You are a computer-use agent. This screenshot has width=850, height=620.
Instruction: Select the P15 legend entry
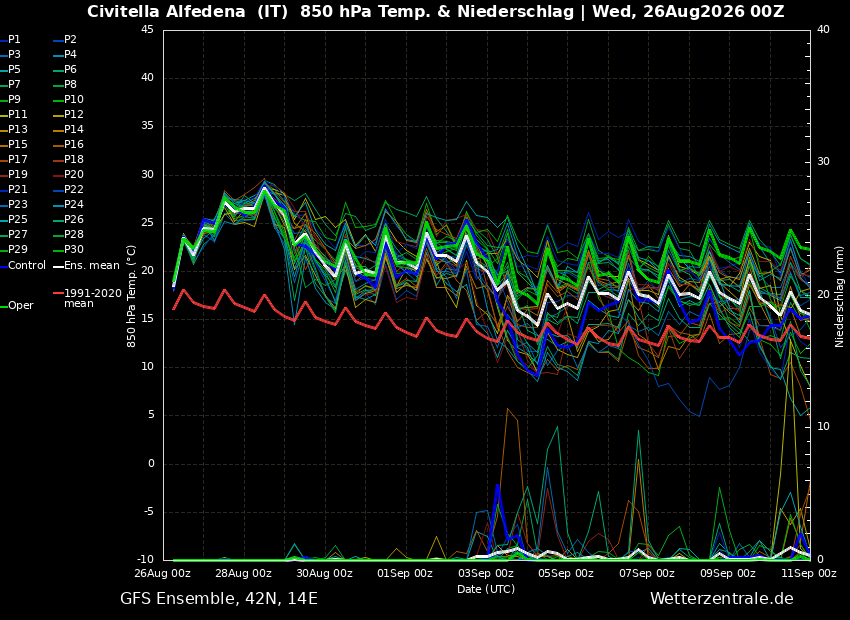(14, 144)
